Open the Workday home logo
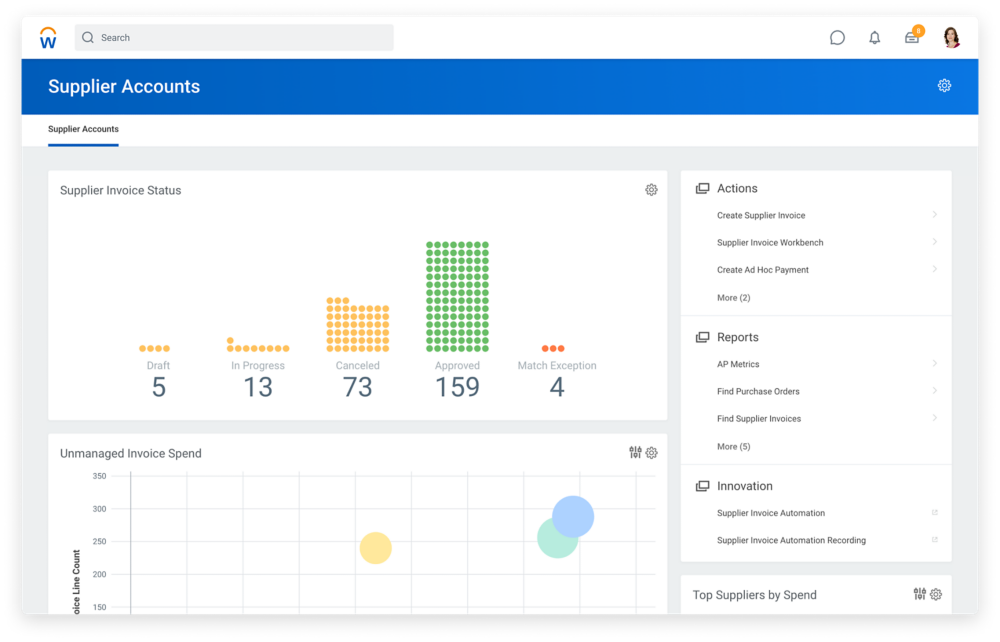Screen dimensions: 1000x642 (46, 37)
